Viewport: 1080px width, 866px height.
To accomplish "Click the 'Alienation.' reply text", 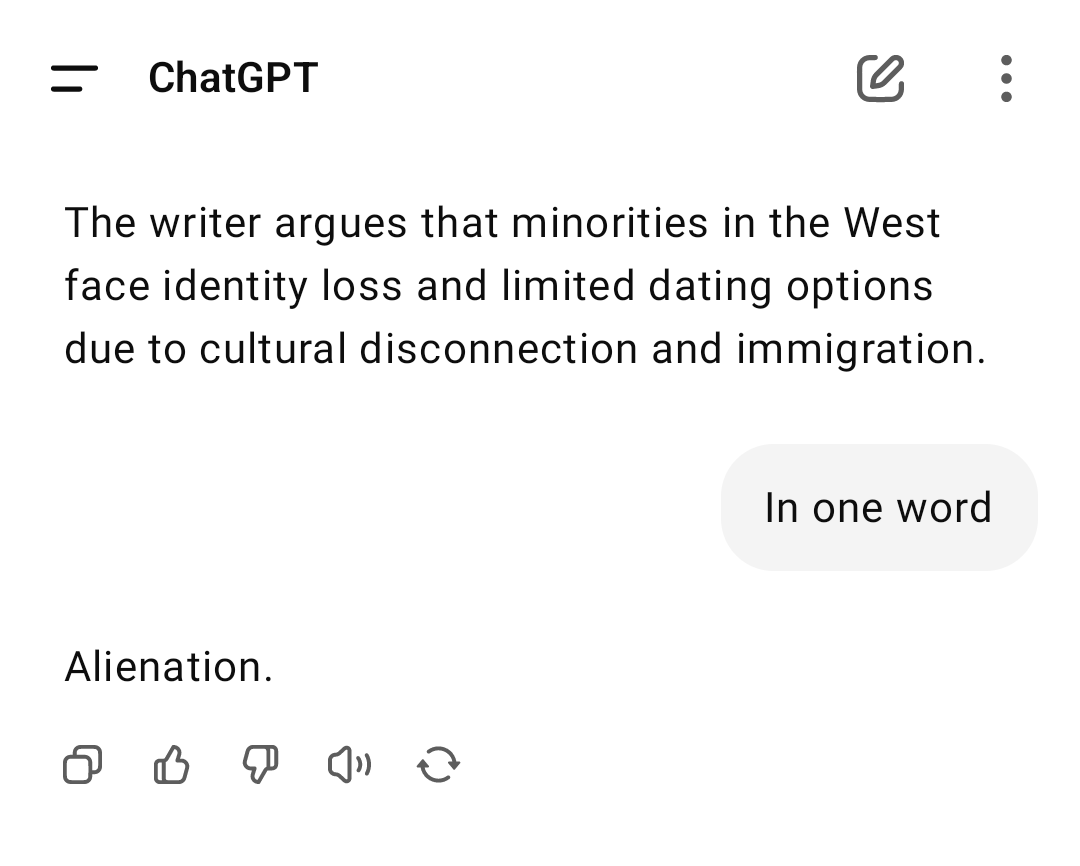I will 169,667.
